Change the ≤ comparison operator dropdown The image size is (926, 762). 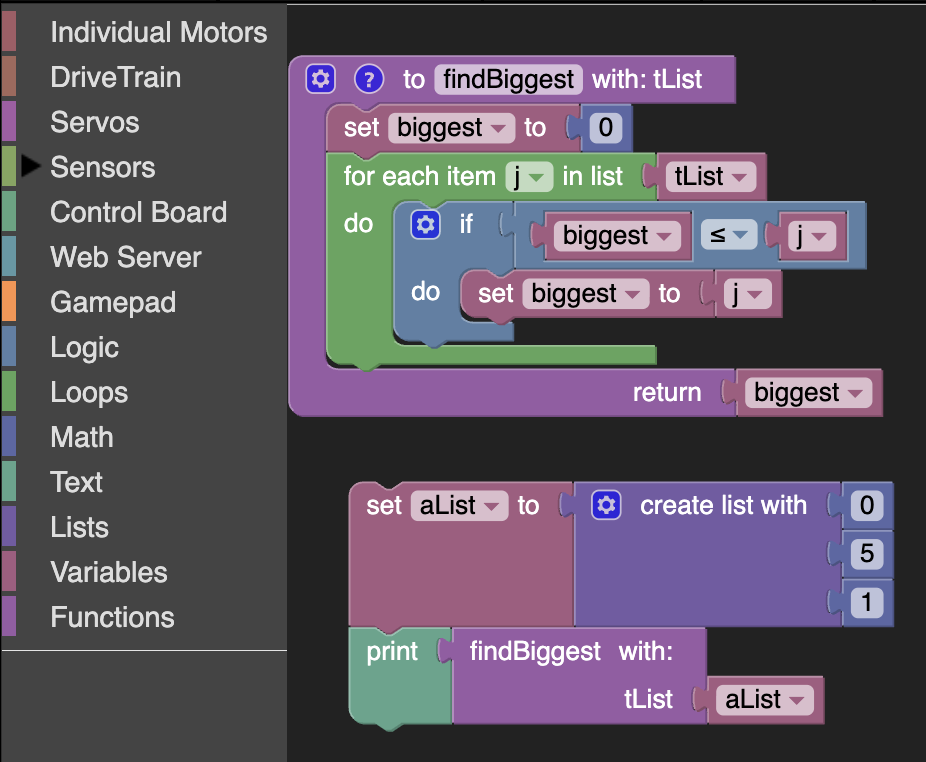pyautogui.click(x=729, y=235)
